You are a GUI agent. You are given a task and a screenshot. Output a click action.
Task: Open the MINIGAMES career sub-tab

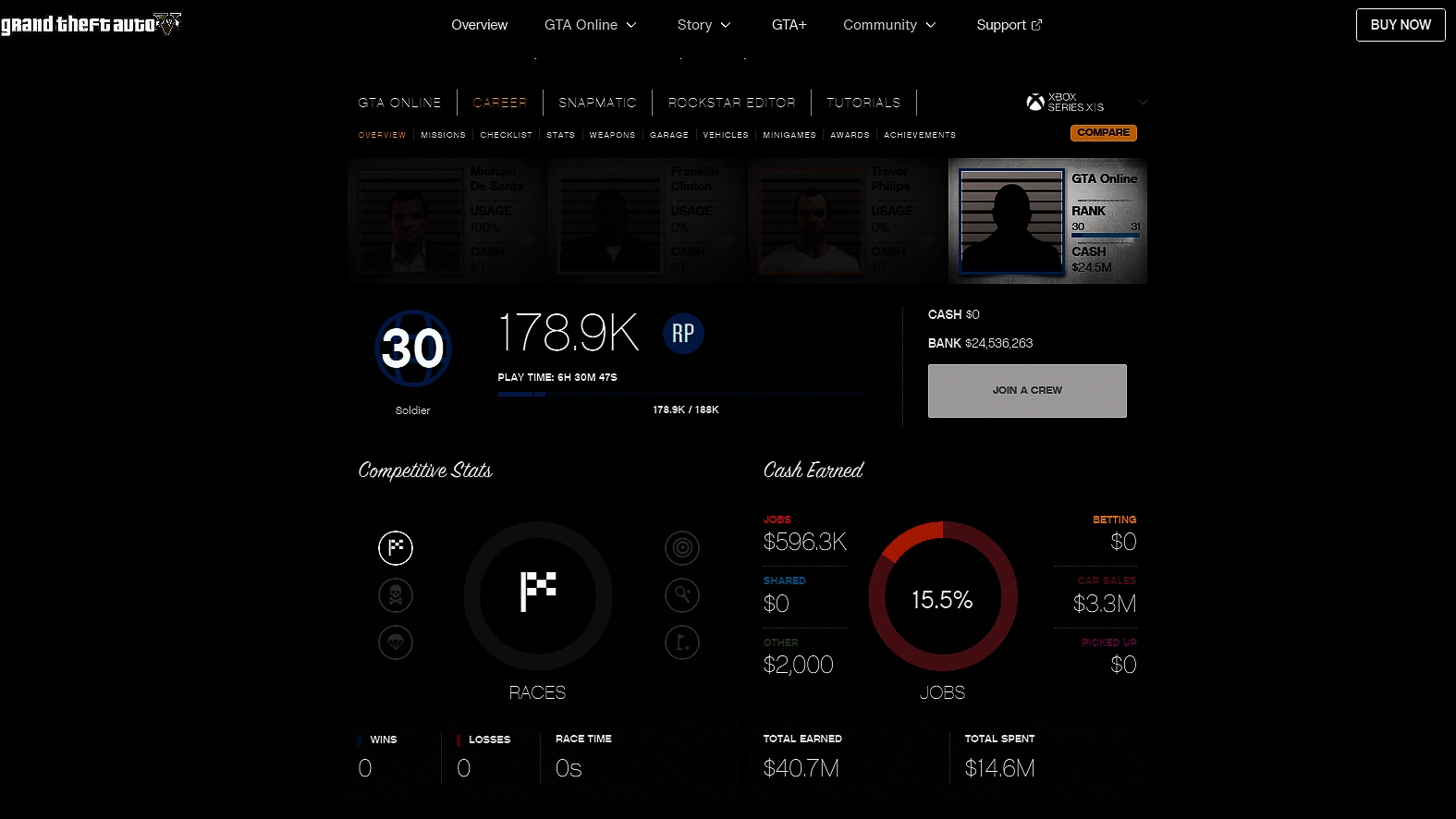(789, 135)
